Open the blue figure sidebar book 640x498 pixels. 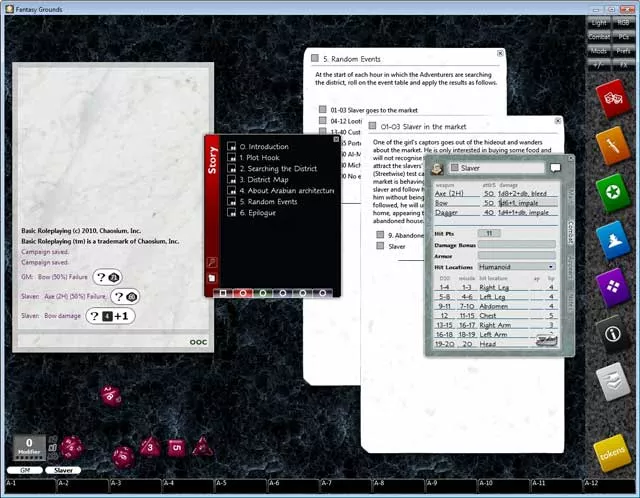click(613, 240)
